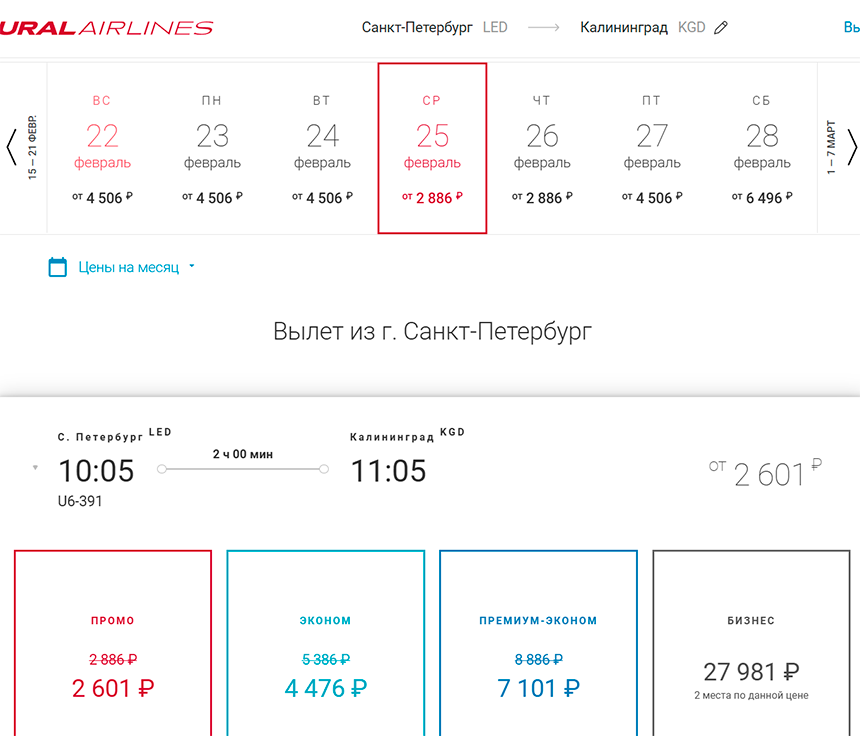The height and width of the screenshot is (736, 860).
Task: Click the Санкт-Петербург LED origin text
Action: [x=434, y=28]
